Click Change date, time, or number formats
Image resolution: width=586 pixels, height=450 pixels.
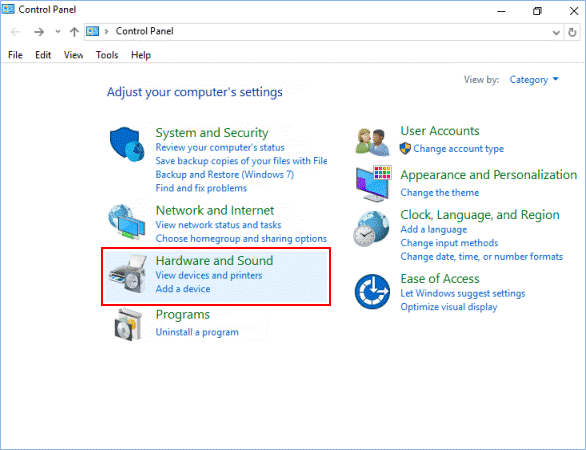click(x=481, y=256)
